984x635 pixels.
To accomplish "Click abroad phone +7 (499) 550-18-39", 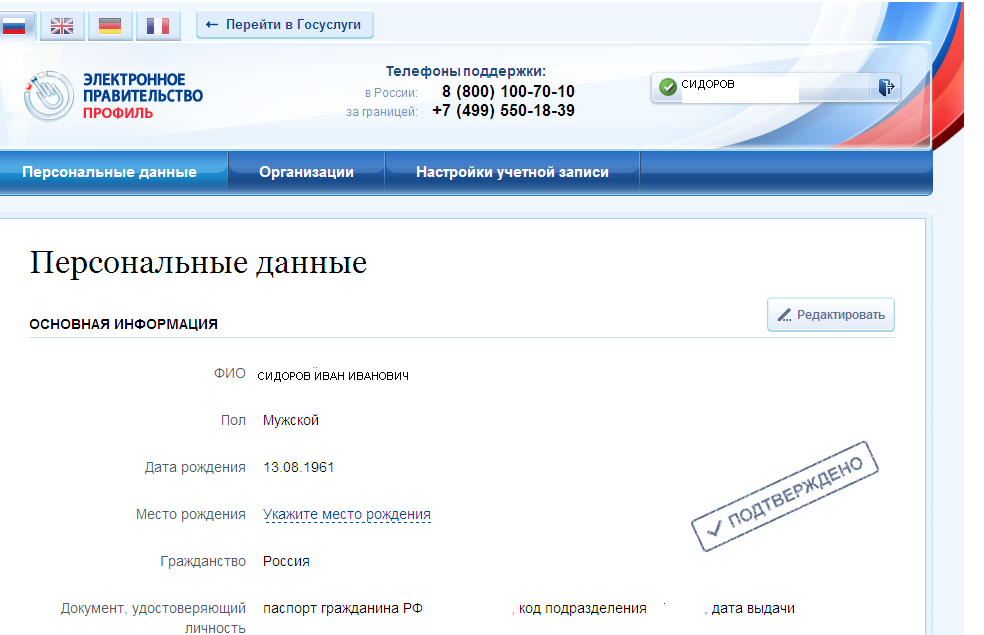I will pos(503,111).
